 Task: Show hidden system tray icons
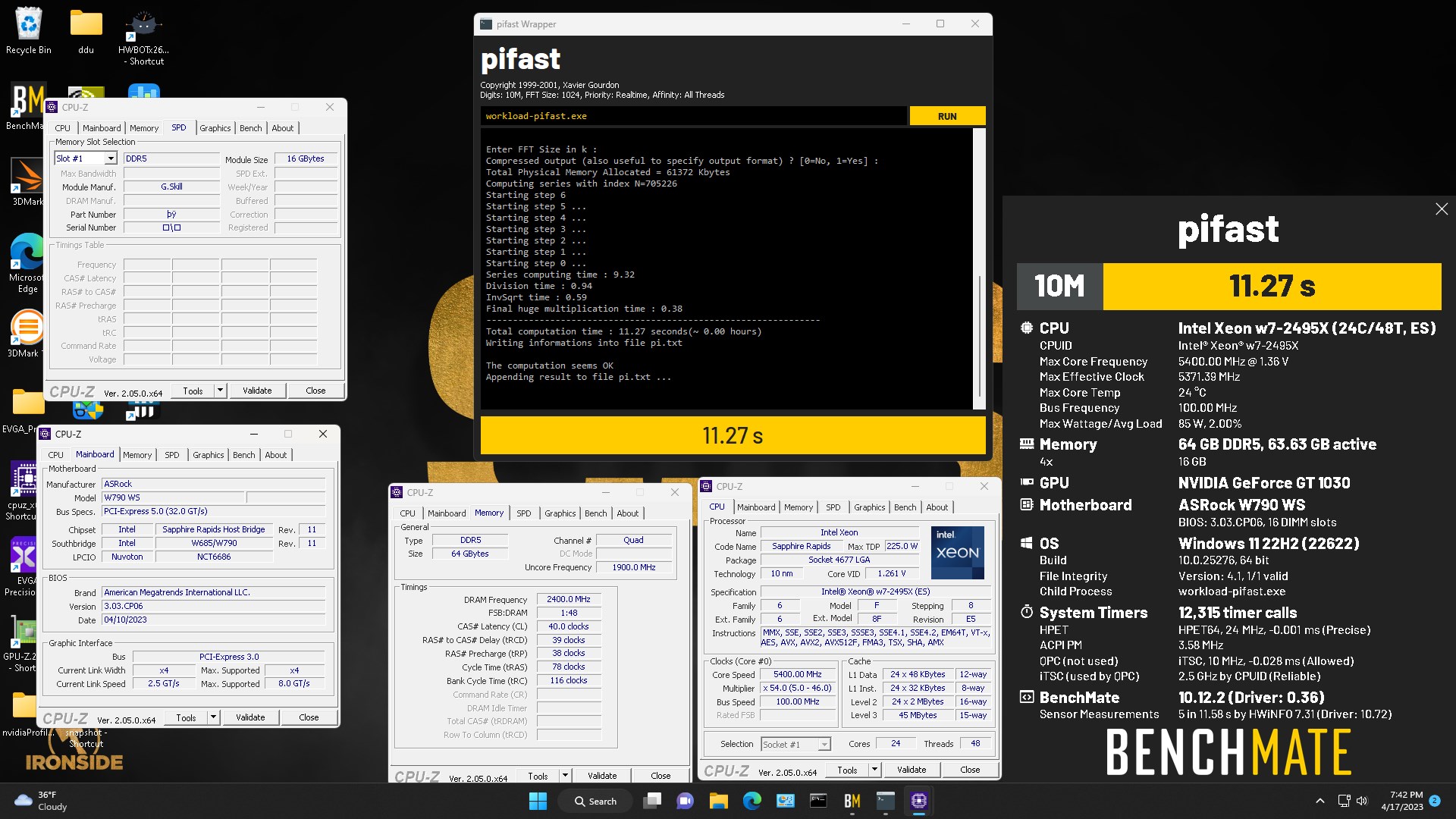pos(1319,801)
